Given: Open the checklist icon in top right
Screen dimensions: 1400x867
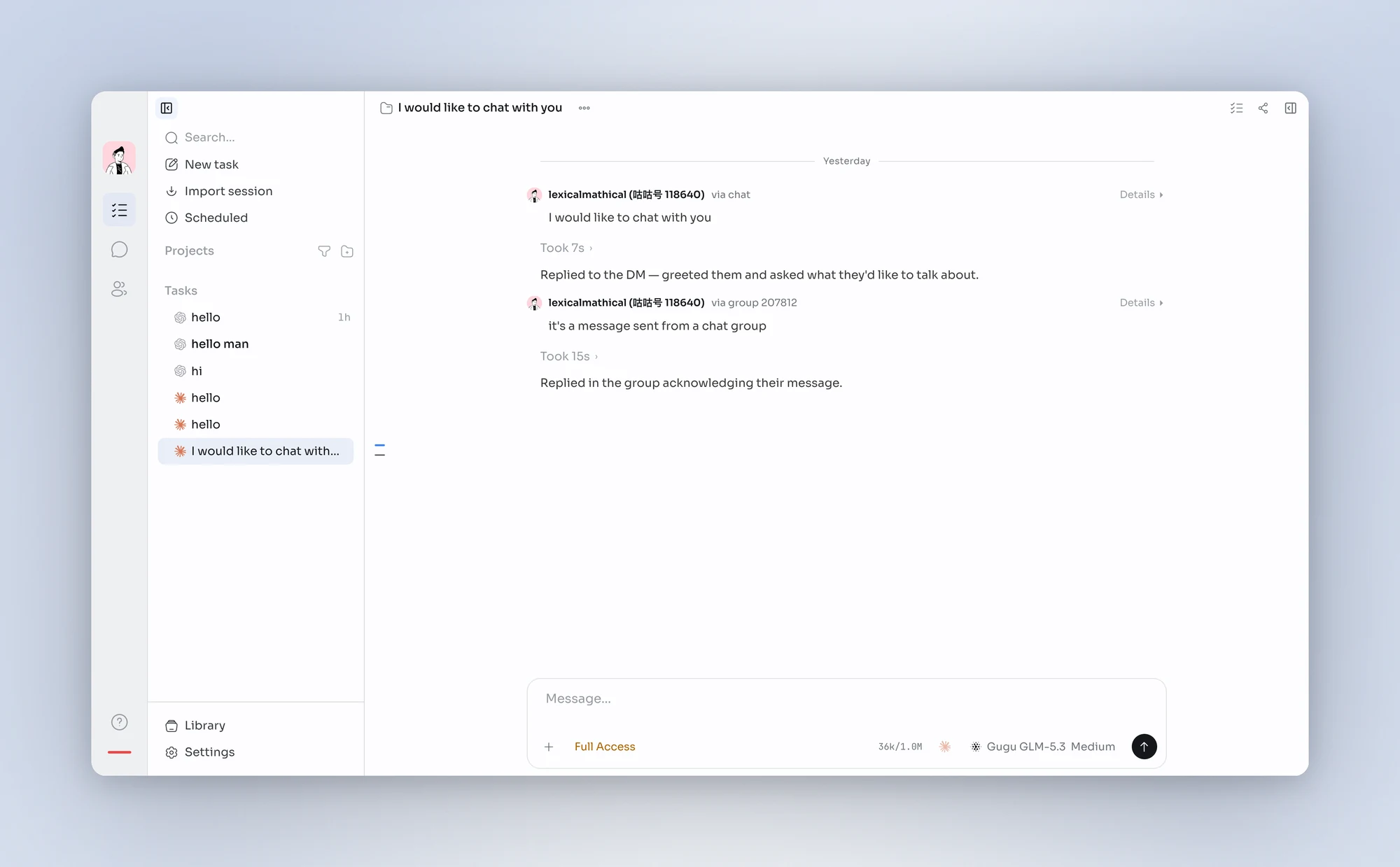Looking at the screenshot, I should [1237, 108].
